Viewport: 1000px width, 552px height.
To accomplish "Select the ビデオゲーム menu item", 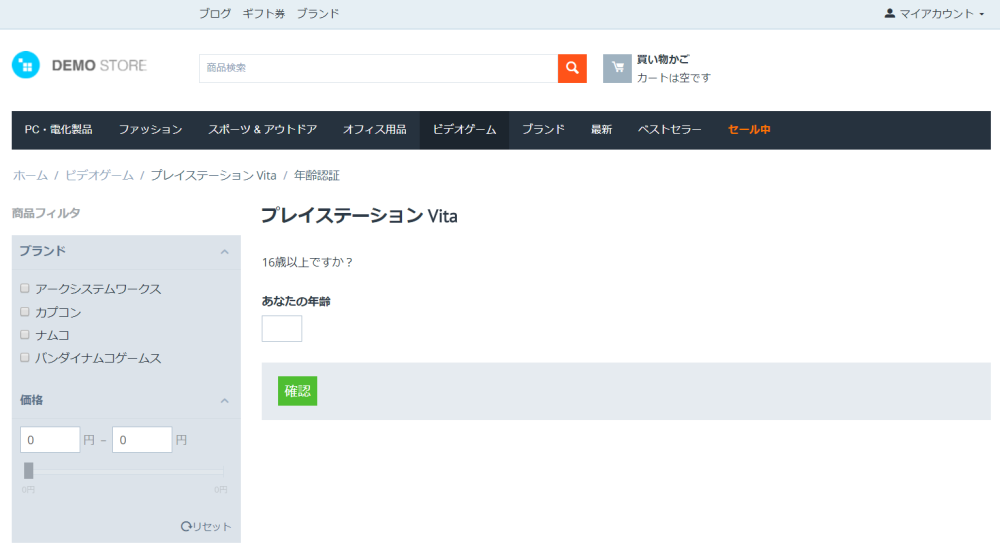I will tap(464, 130).
